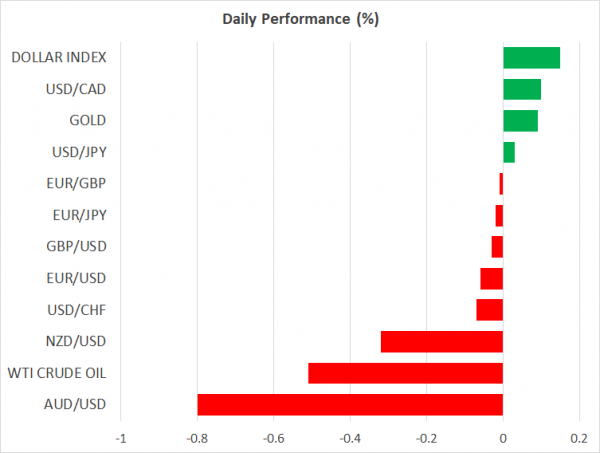Select the -0.4 axis tick label
Screen dimensions: 600x453
[350, 438]
